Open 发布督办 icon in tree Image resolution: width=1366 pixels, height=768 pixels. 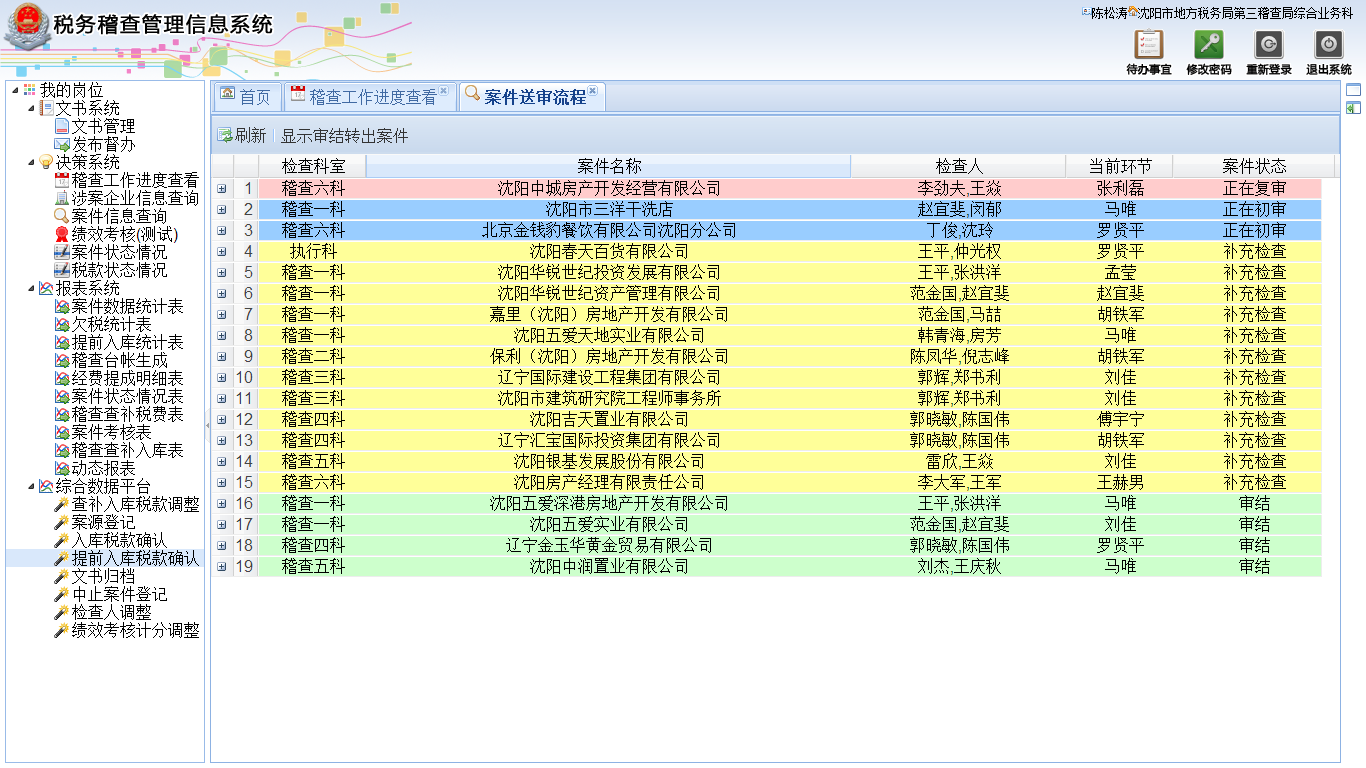(62, 145)
